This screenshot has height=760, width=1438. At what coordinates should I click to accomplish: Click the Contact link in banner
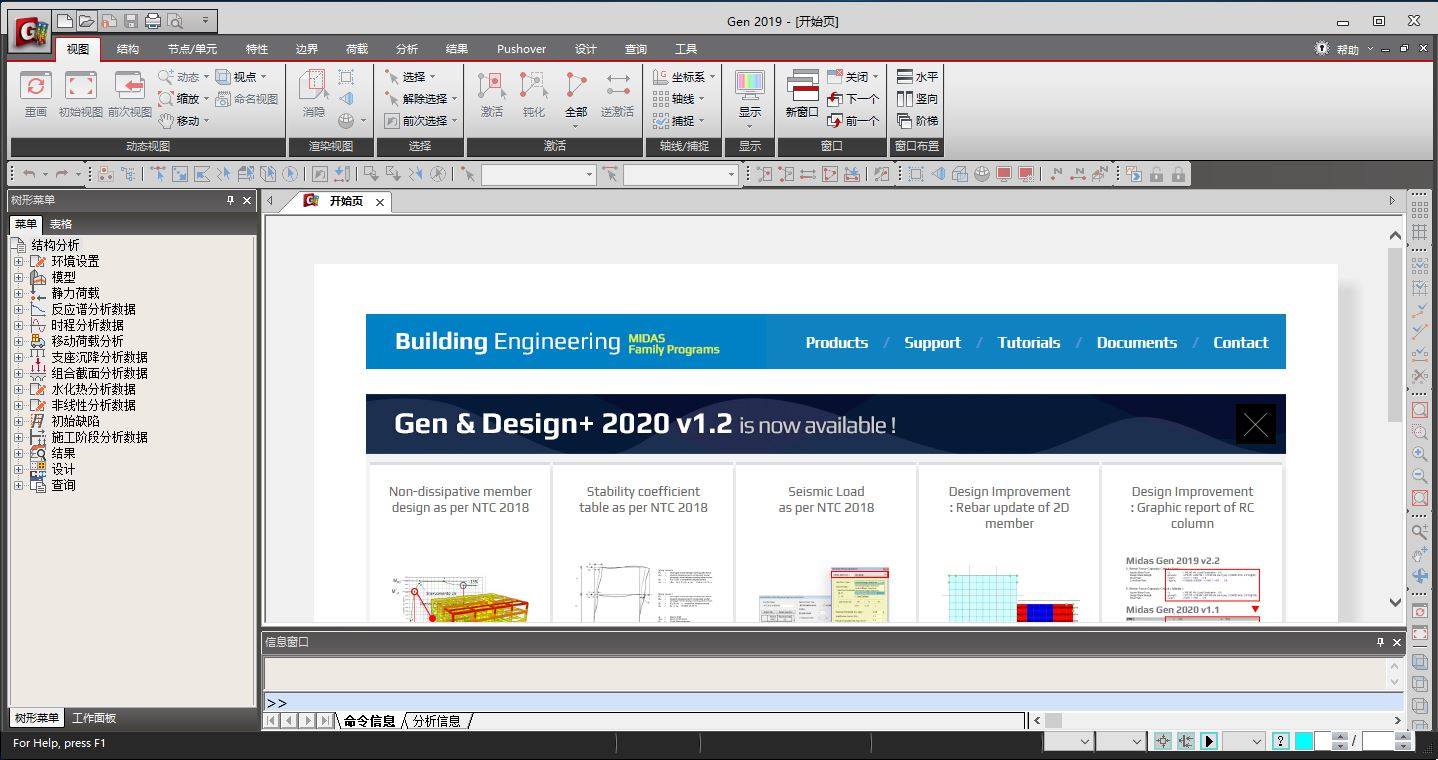pyautogui.click(x=1241, y=342)
